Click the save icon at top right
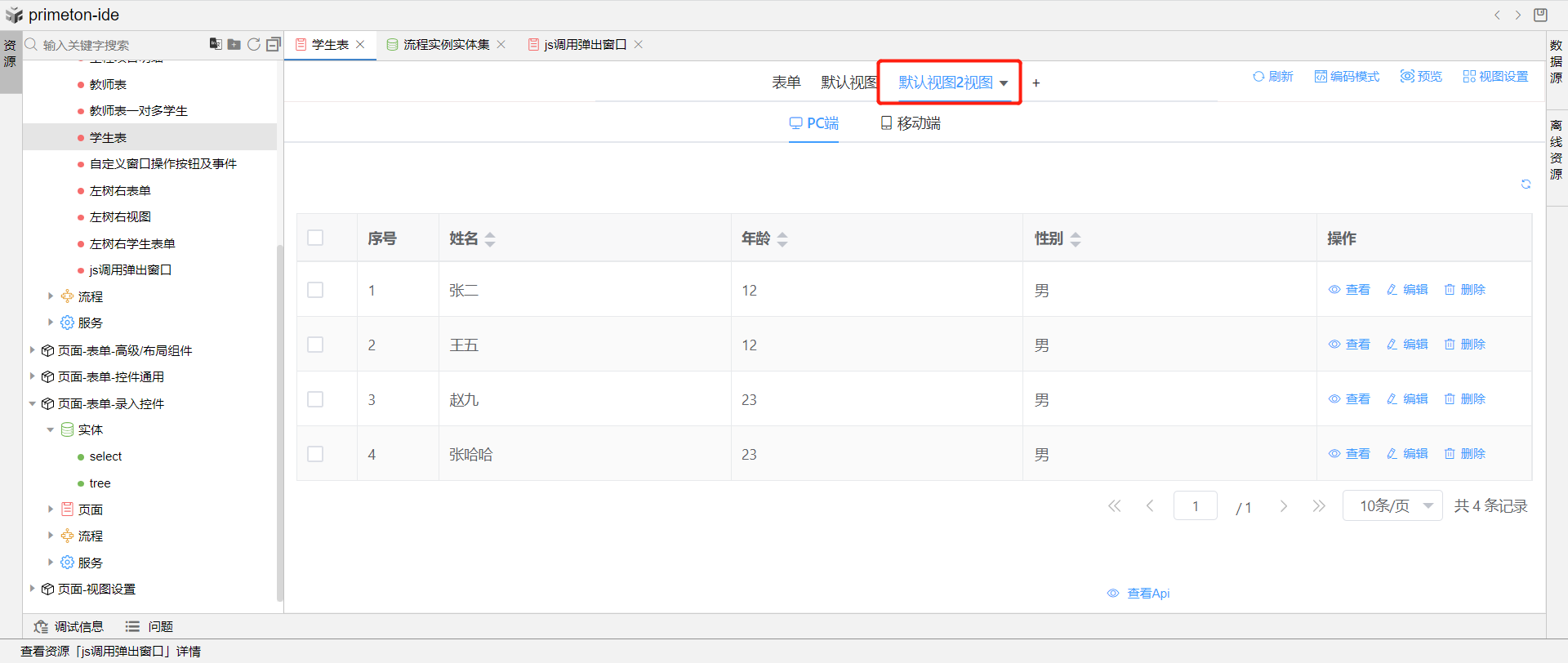This screenshot has height=663, width=1568. [1540, 15]
